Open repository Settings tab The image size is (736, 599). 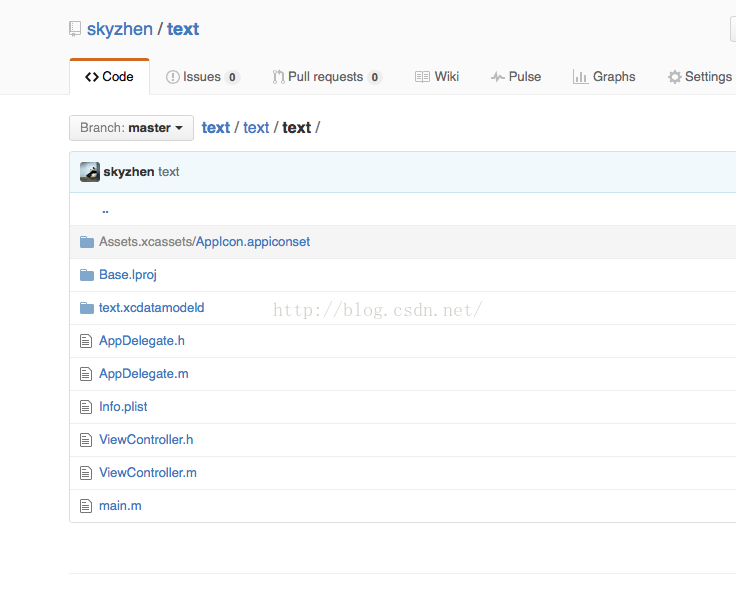(700, 77)
